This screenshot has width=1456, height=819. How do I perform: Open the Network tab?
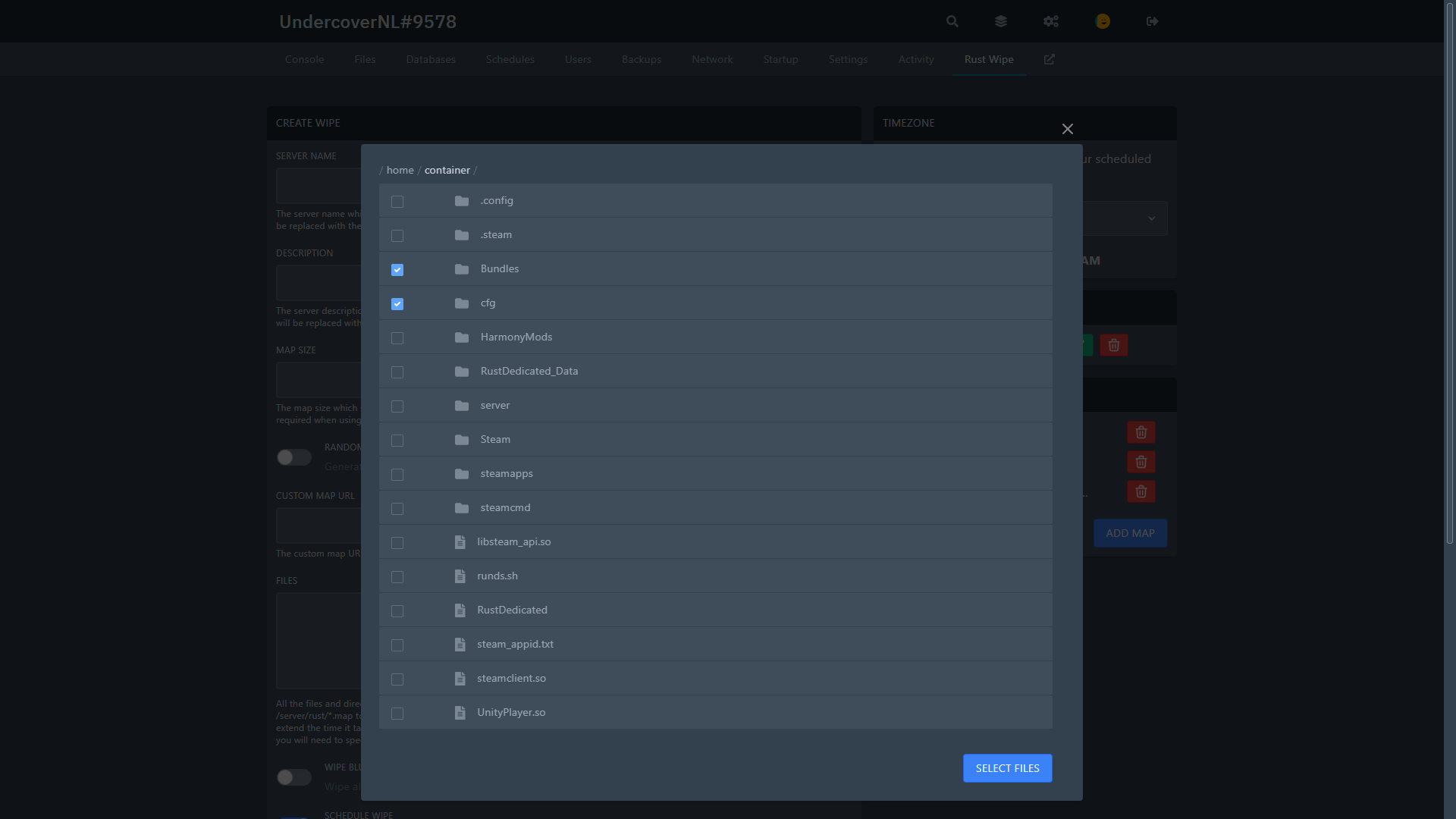tap(712, 59)
